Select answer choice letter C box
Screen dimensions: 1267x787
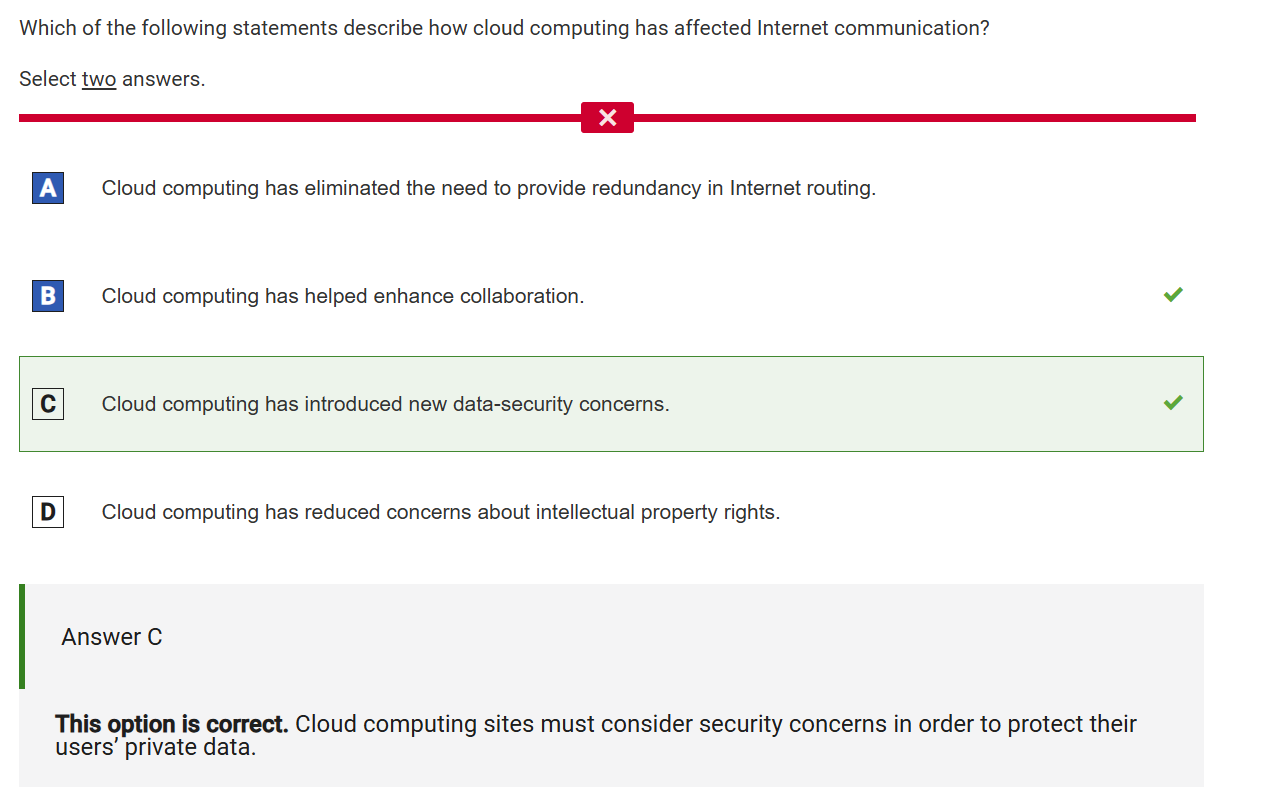(x=48, y=404)
